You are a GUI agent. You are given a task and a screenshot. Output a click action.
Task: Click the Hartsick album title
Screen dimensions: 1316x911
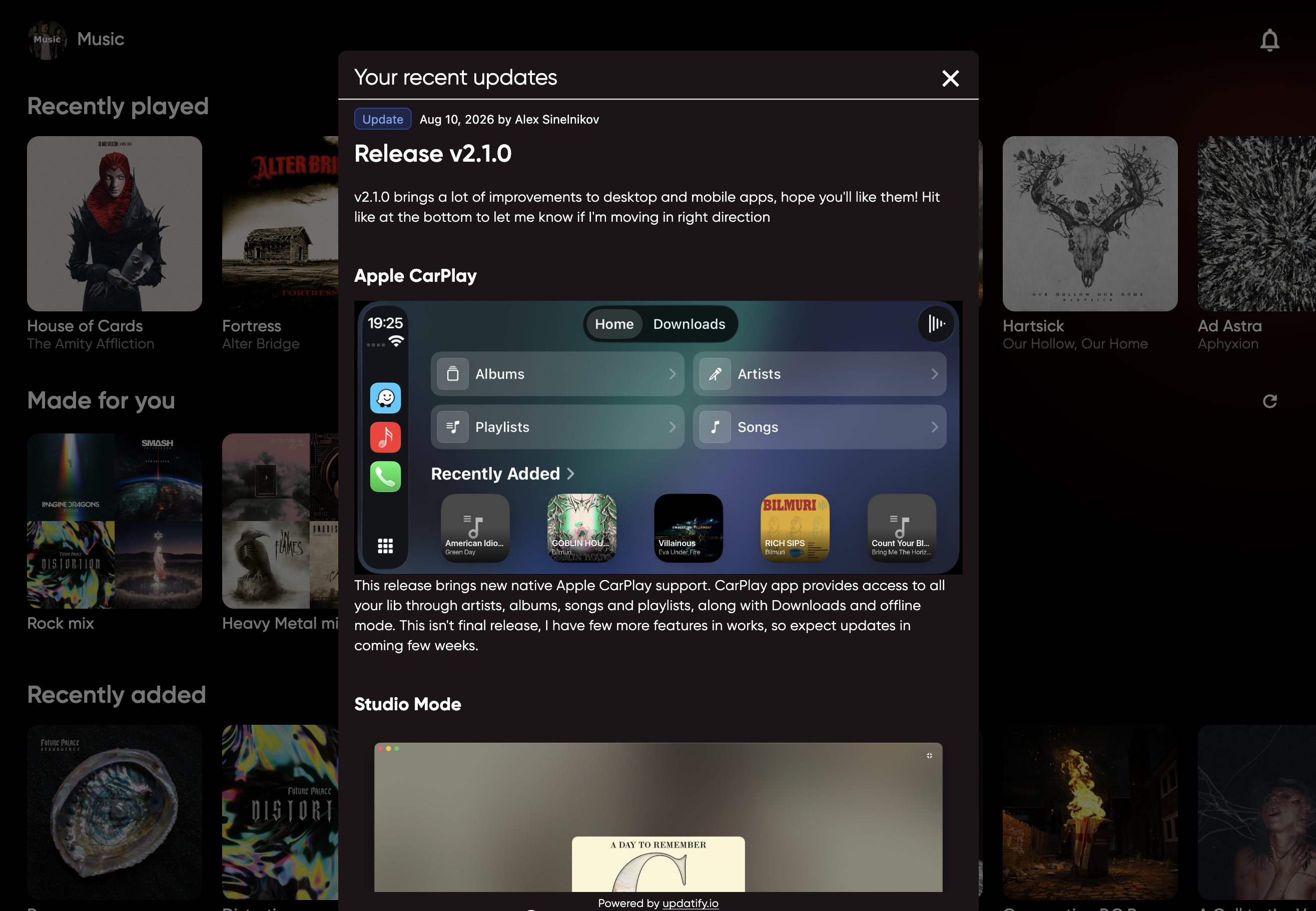pos(1033,326)
